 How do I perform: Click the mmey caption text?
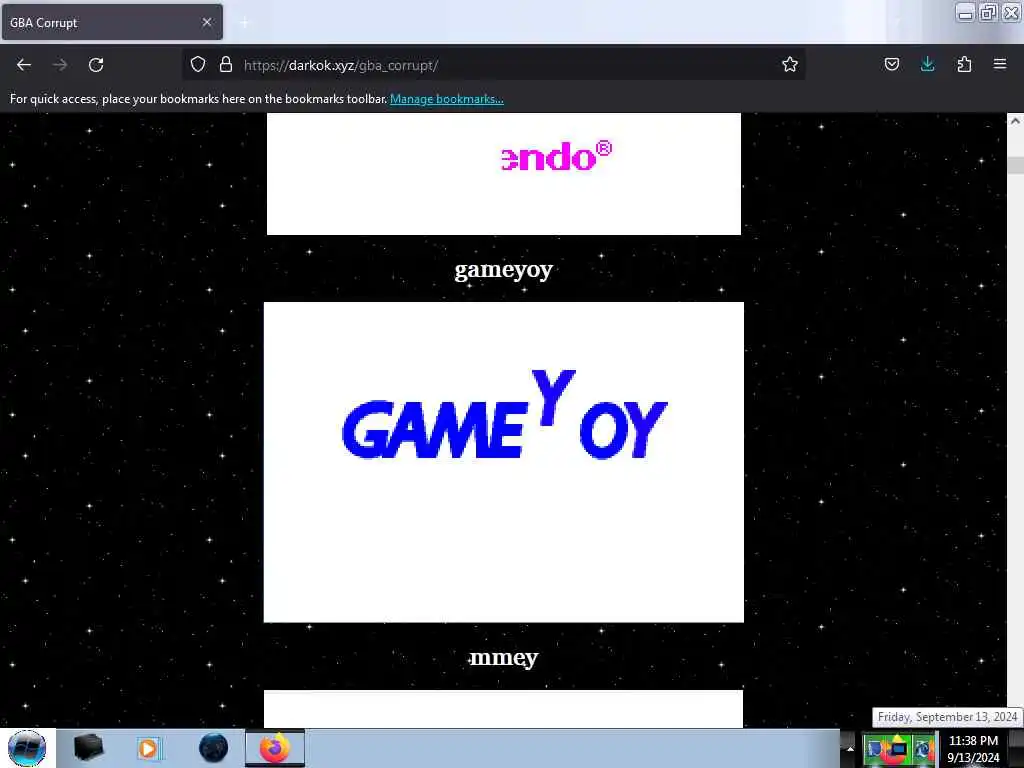tap(504, 658)
